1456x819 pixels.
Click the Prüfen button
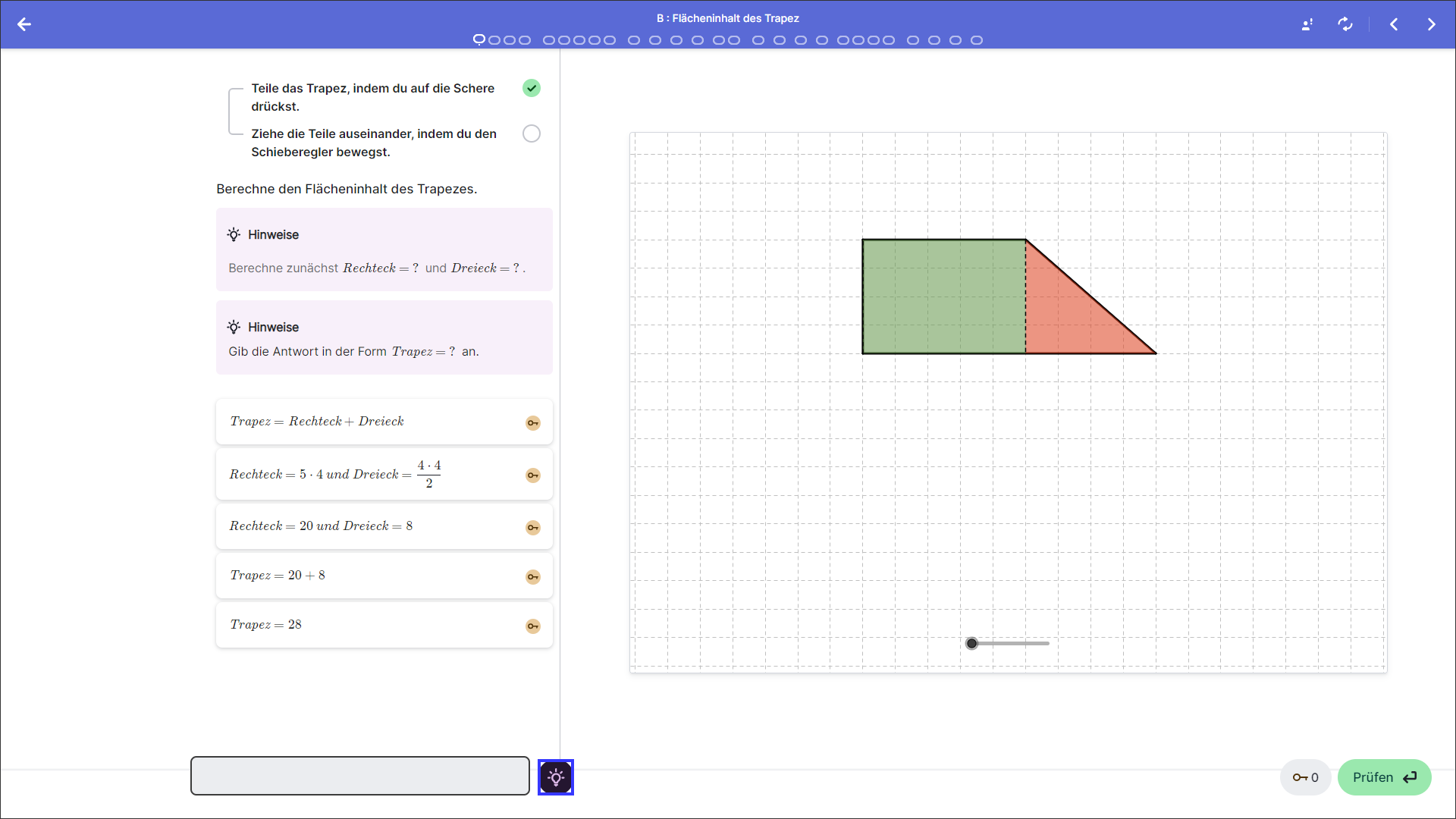coord(1384,777)
